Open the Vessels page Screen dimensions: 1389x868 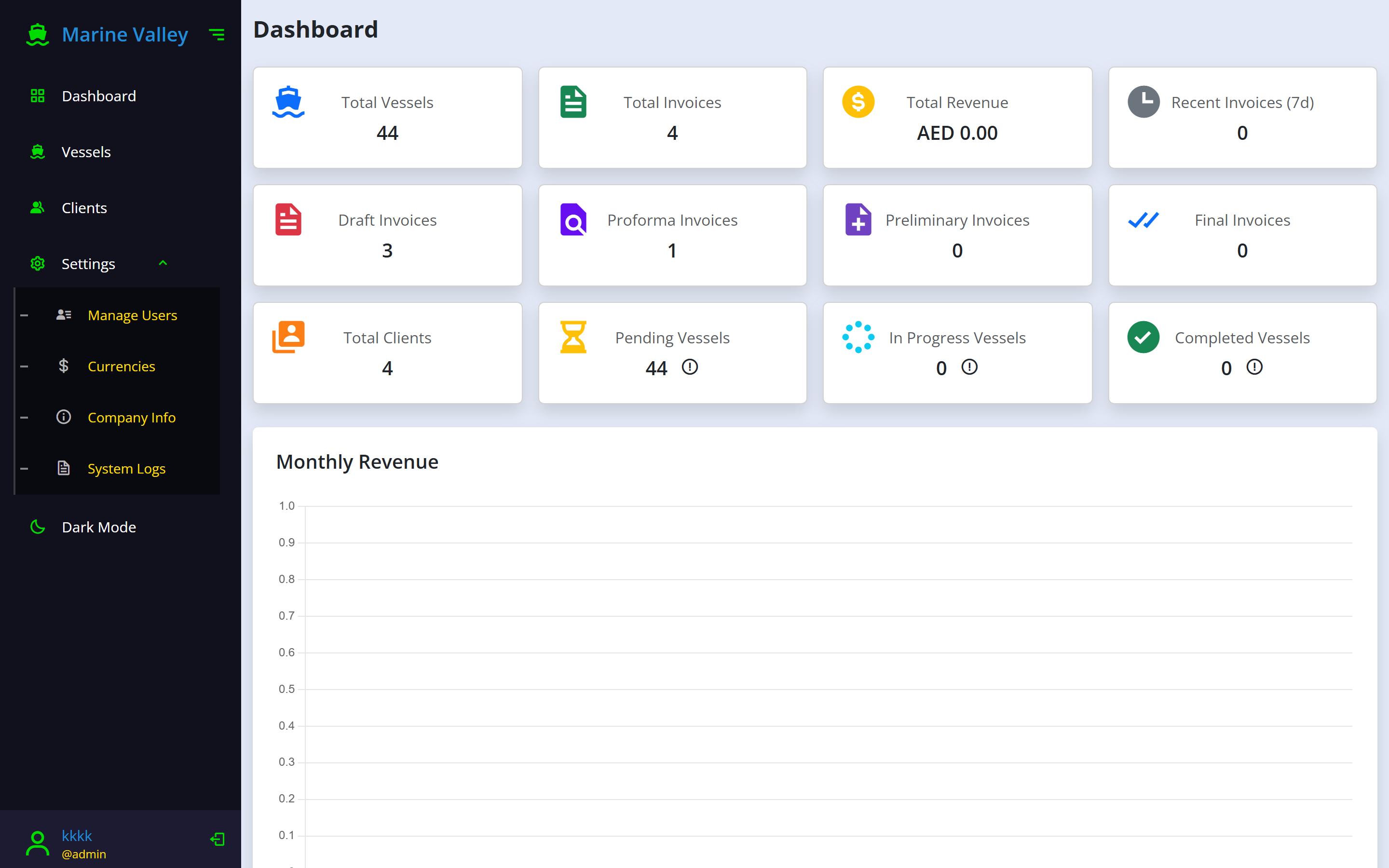86,152
